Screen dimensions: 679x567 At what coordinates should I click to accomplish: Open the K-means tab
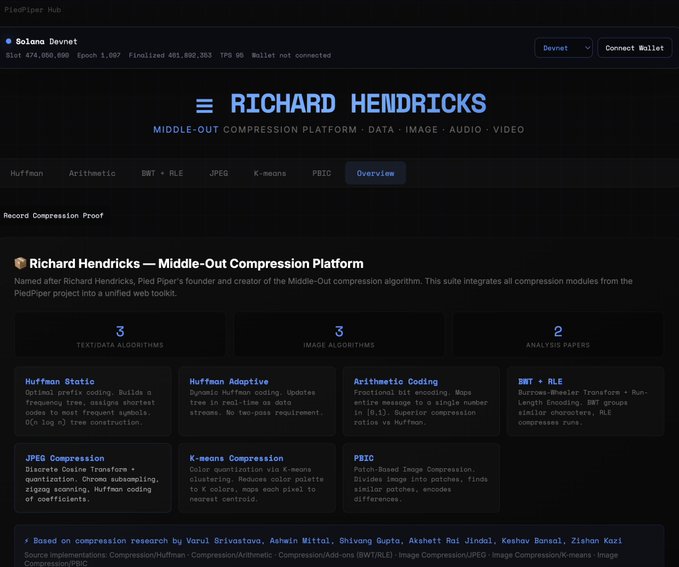click(x=270, y=173)
